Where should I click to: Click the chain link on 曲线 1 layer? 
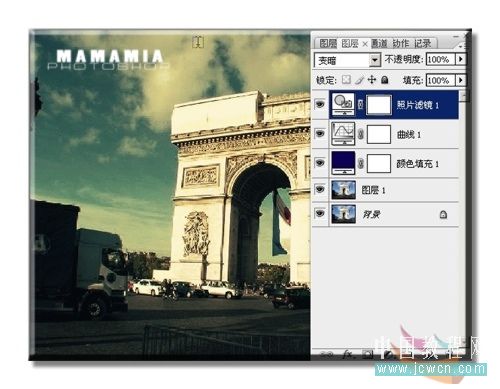(360, 135)
